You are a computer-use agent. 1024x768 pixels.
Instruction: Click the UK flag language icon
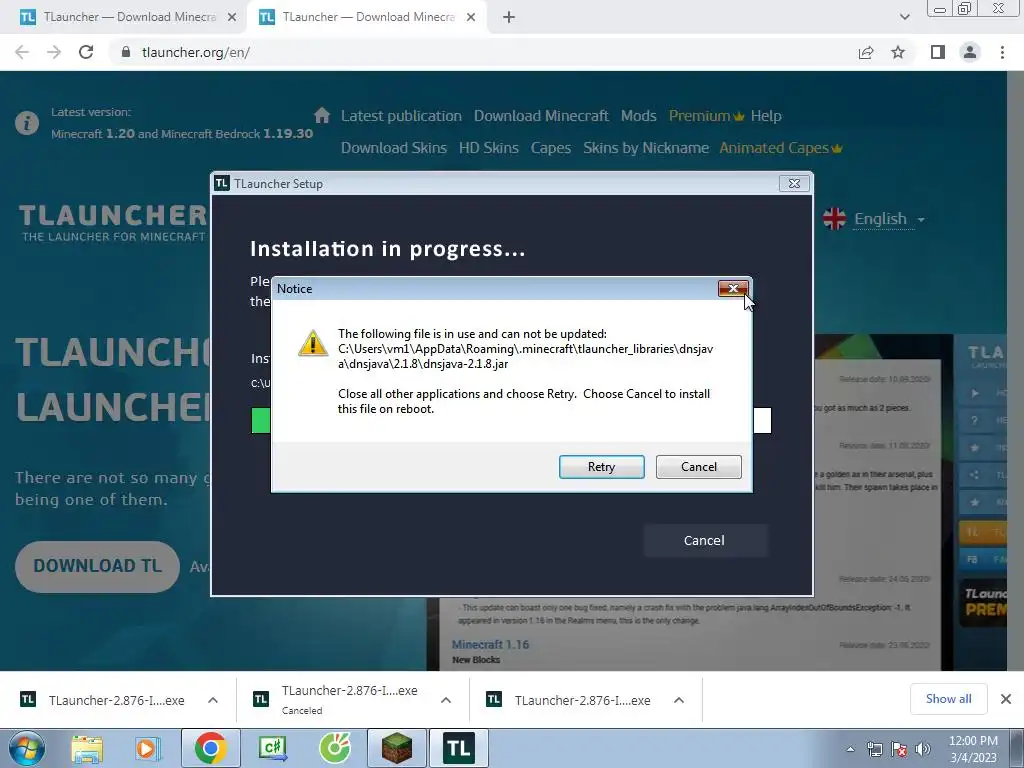[x=834, y=219]
